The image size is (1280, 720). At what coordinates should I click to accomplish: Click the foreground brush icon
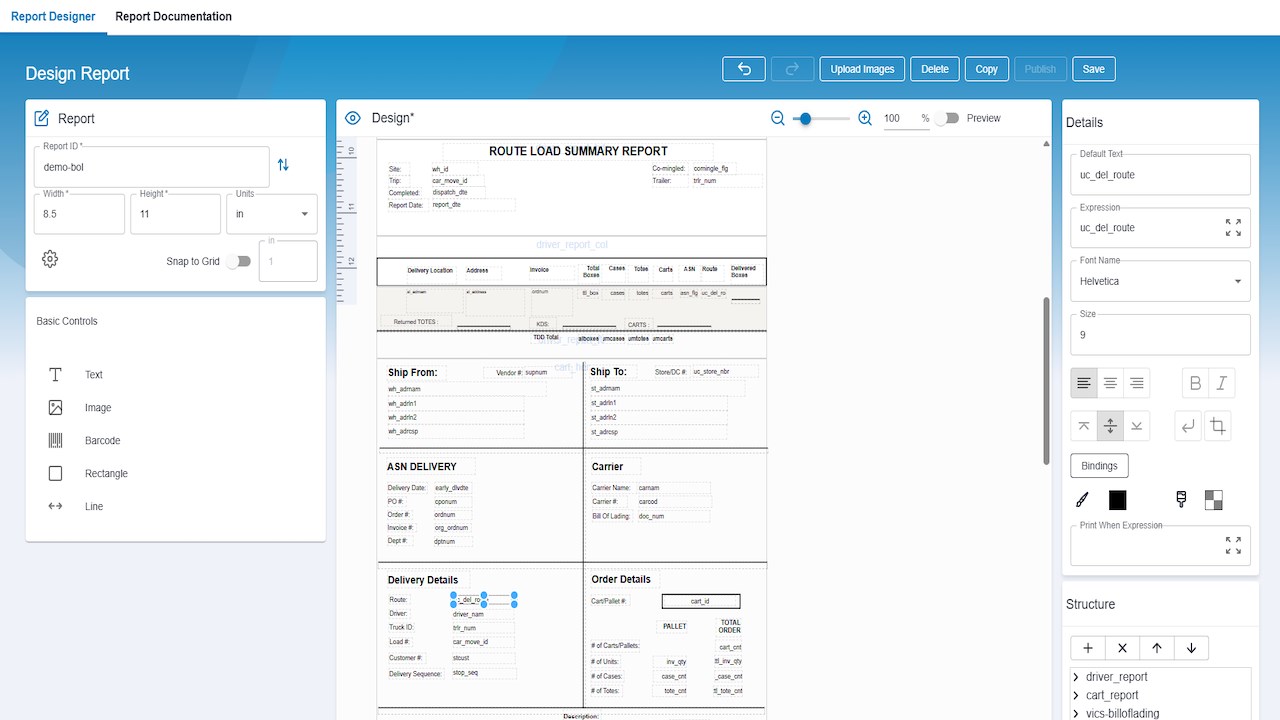tap(1081, 499)
